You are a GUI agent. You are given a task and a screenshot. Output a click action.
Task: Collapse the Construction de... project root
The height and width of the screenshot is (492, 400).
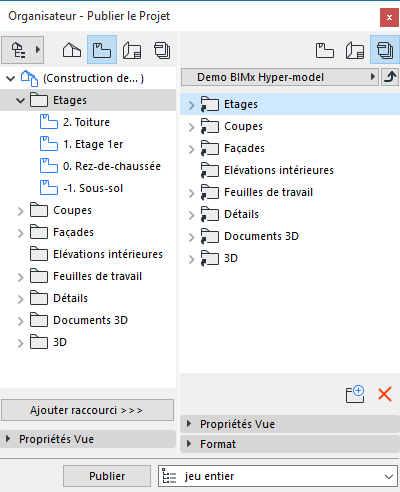point(10,78)
